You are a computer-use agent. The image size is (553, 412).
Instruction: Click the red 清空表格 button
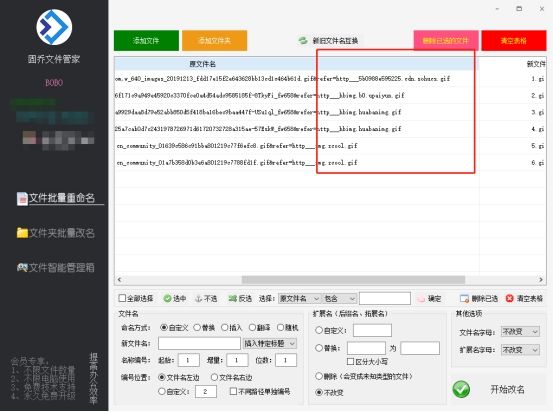point(514,41)
